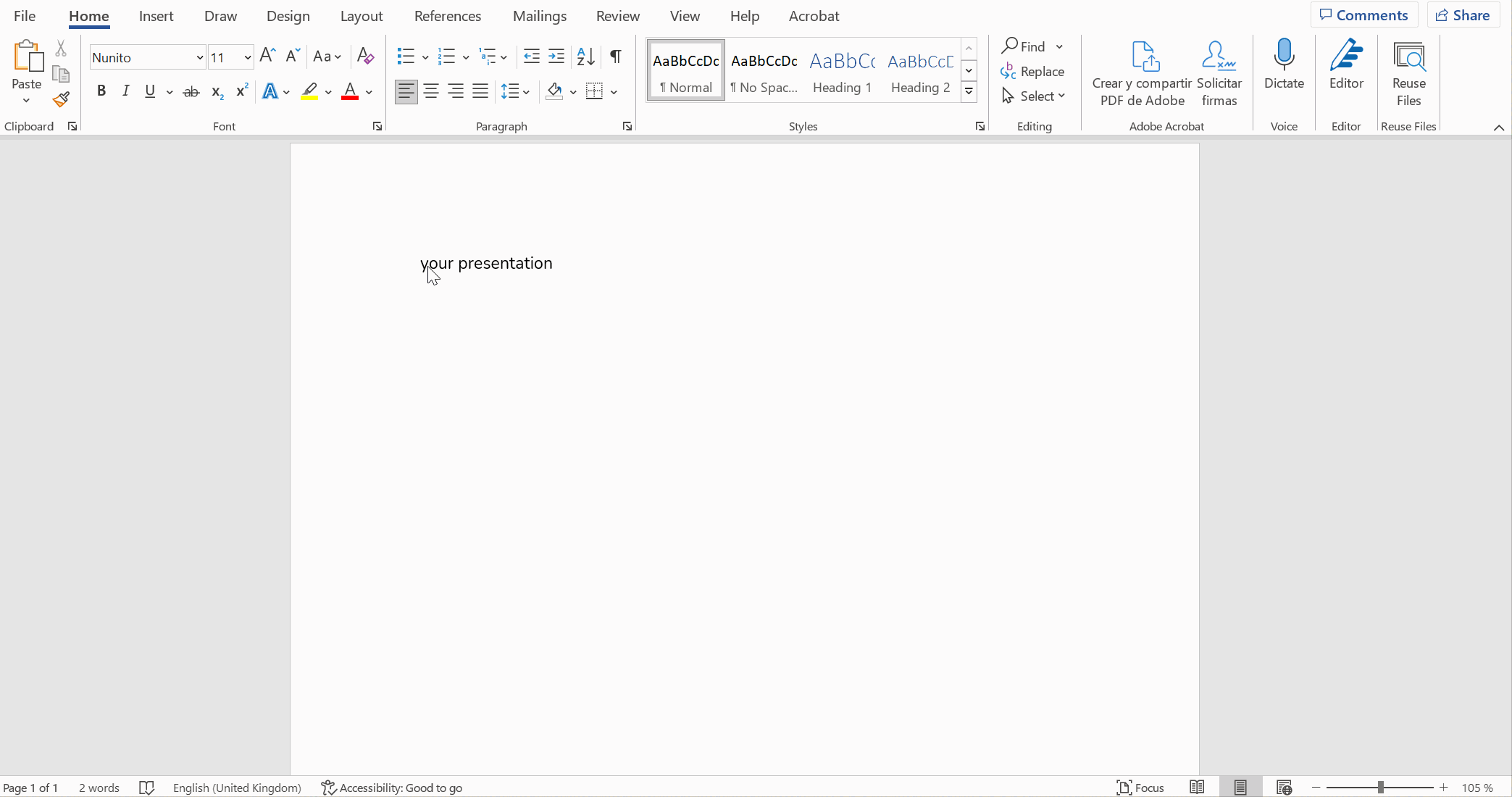This screenshot has width=1512, height=797.
Task: Expand the Select dropdown in Editing
Action: [1035, 96]
